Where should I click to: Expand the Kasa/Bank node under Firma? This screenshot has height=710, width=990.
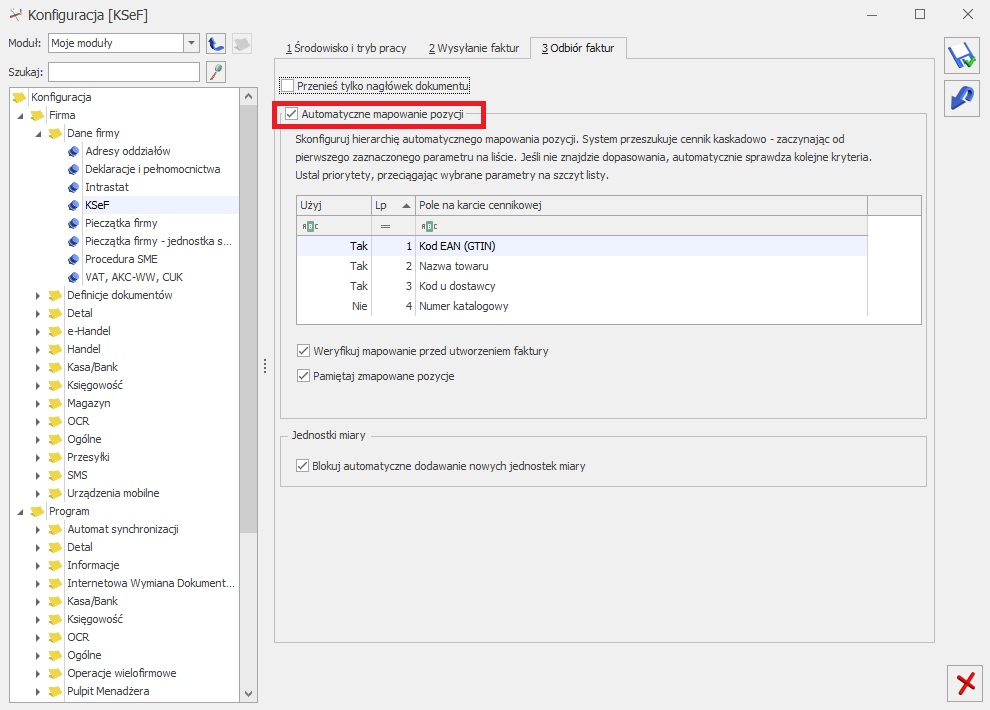click(x=38, y=367)
